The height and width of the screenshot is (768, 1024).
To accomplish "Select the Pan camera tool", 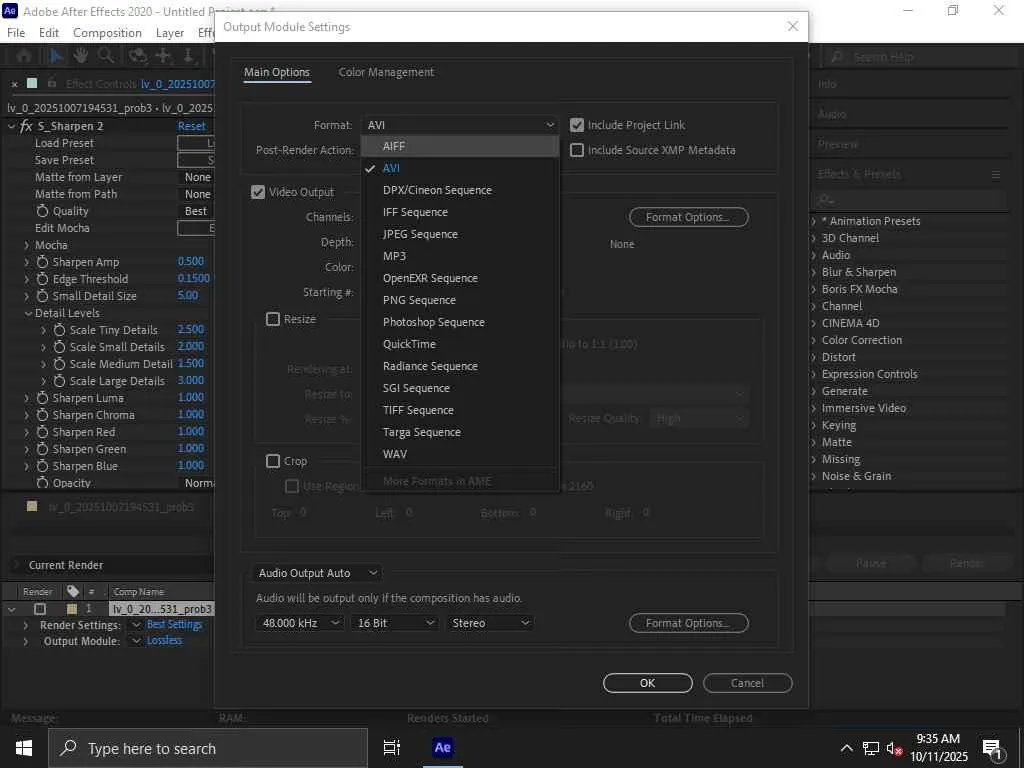I will click(x=163, y=56).
